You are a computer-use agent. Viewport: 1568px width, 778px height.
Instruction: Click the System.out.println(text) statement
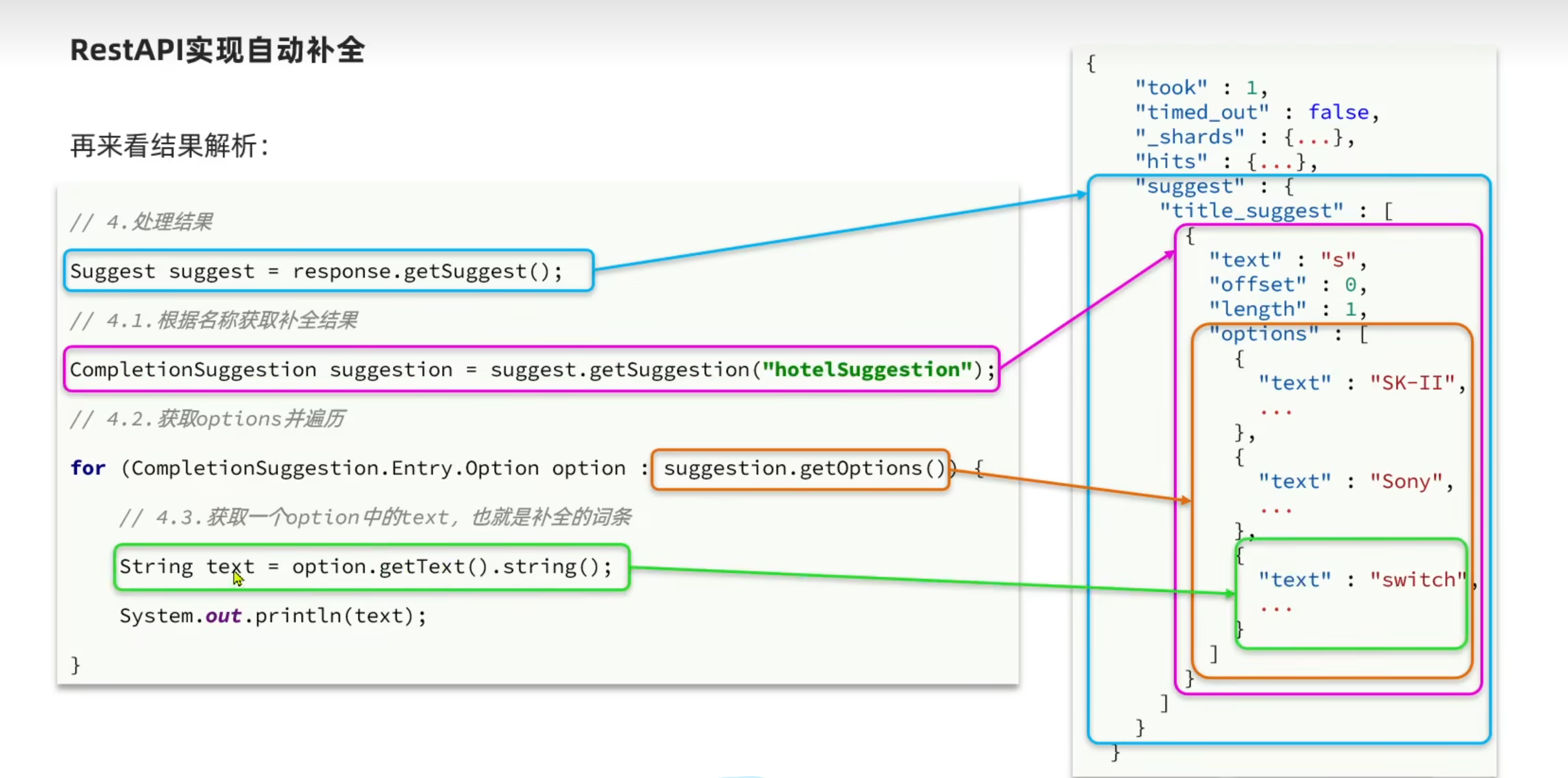pos(273,616)
